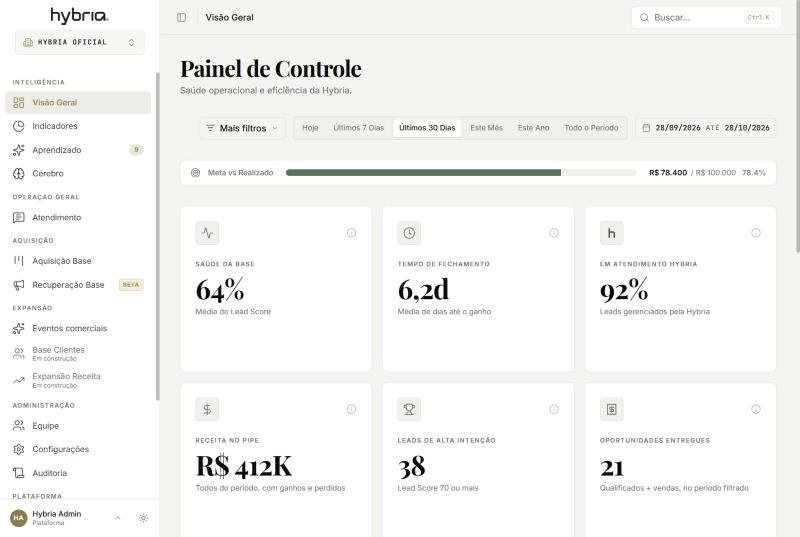The height and width of the screenshot is (537, 800).
Task: Click the Cérebro brain icon
Action: (x=19, y=173)
